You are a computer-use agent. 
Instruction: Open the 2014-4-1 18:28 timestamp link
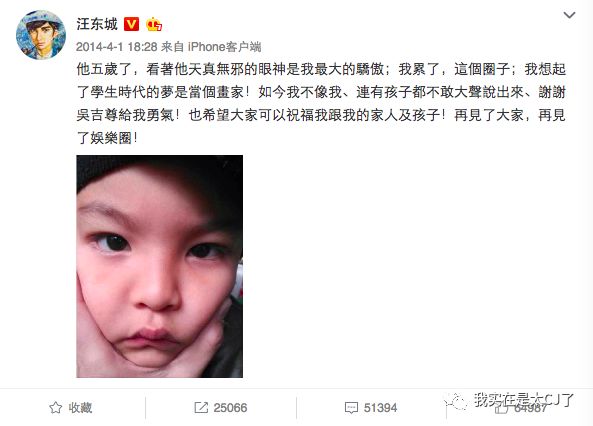(x=116, y=47)
